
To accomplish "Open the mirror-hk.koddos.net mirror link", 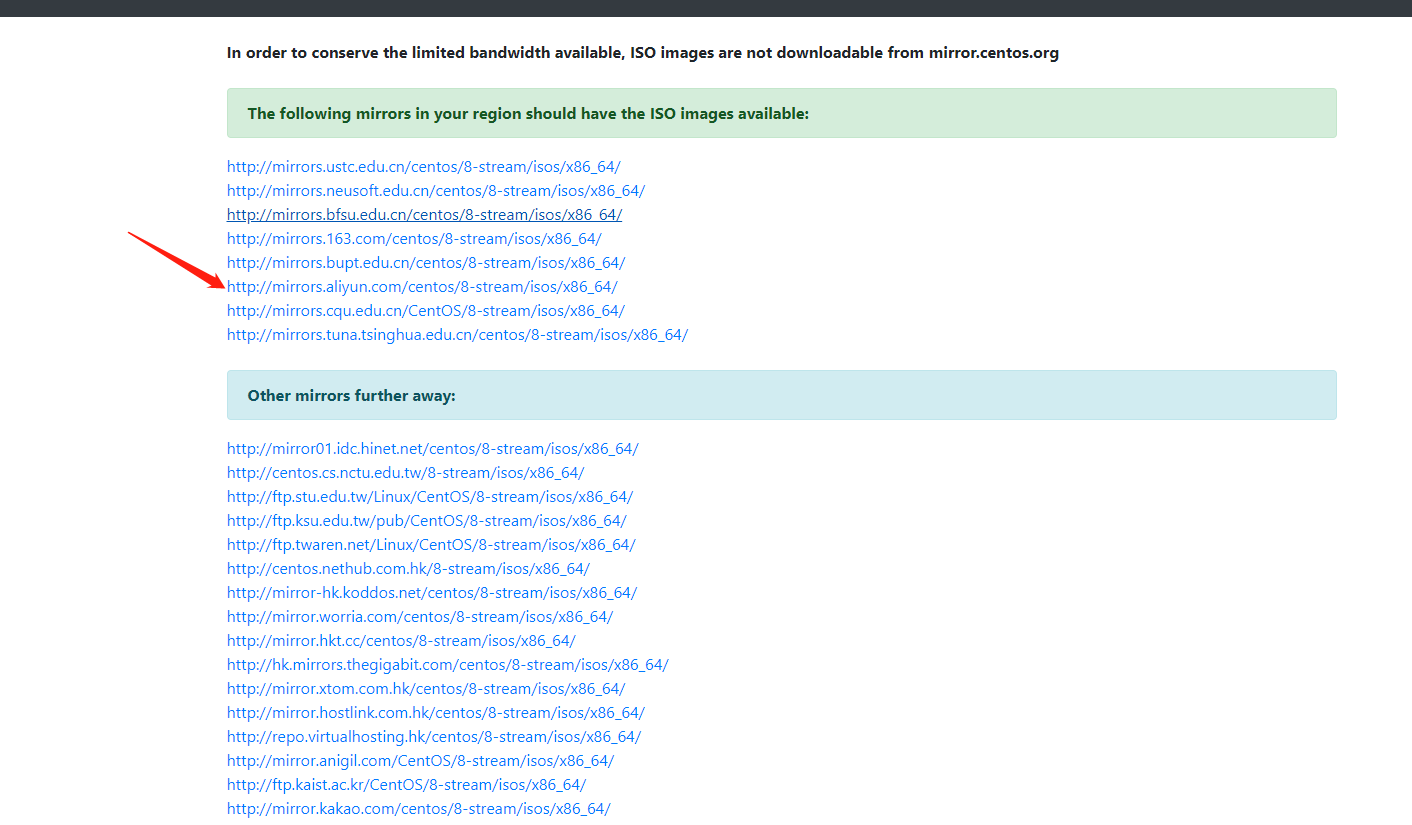I will [x=432, y=593].
